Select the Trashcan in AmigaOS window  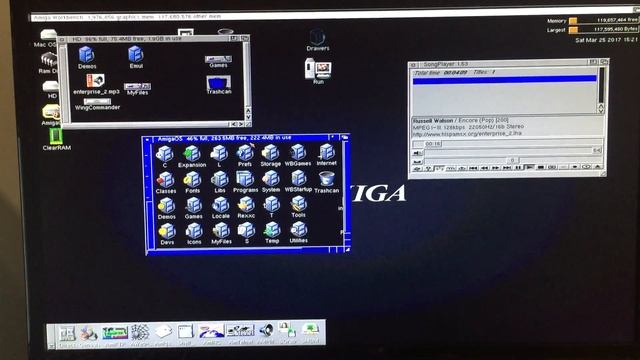[x=327, y=182]
